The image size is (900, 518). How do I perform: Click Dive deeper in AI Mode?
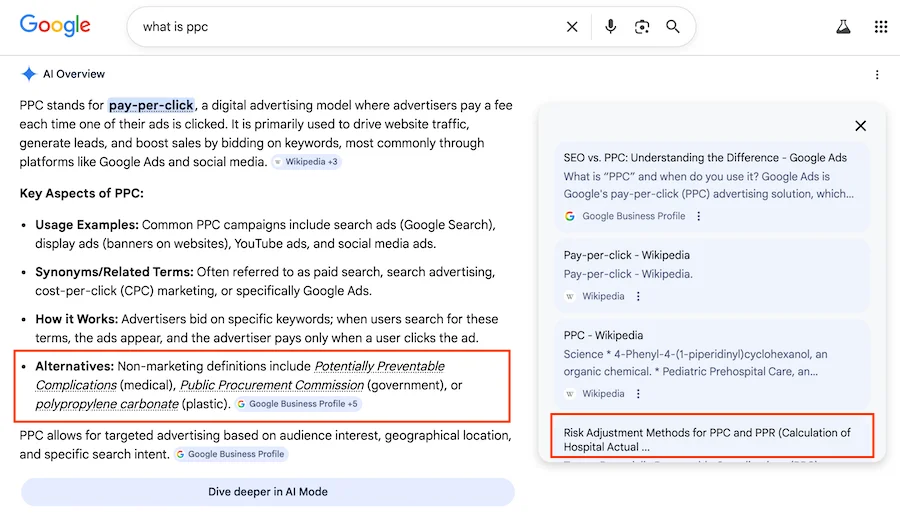[267, 492]
